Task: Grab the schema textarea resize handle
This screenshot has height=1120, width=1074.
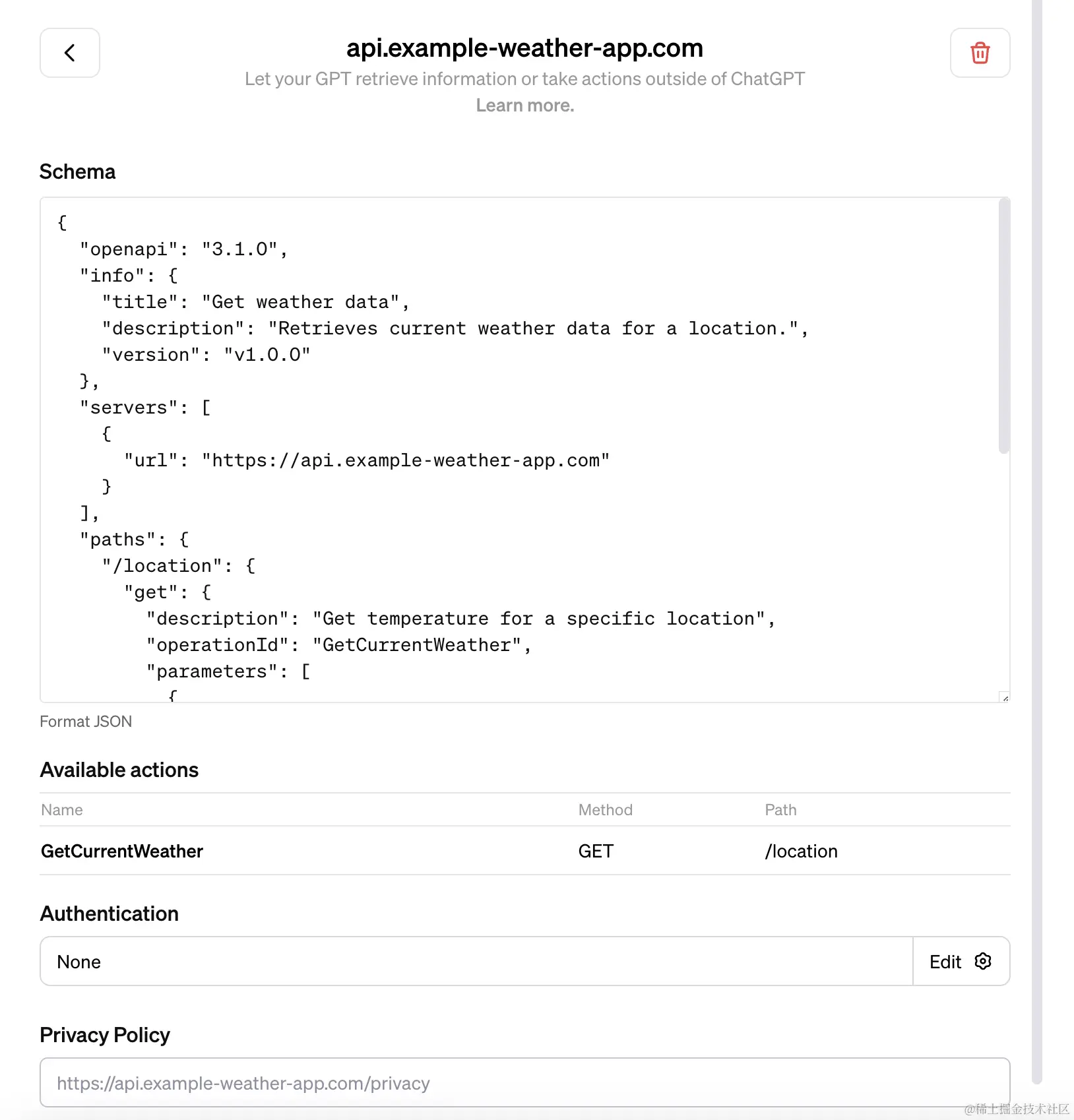Action: pos(1005,697)
